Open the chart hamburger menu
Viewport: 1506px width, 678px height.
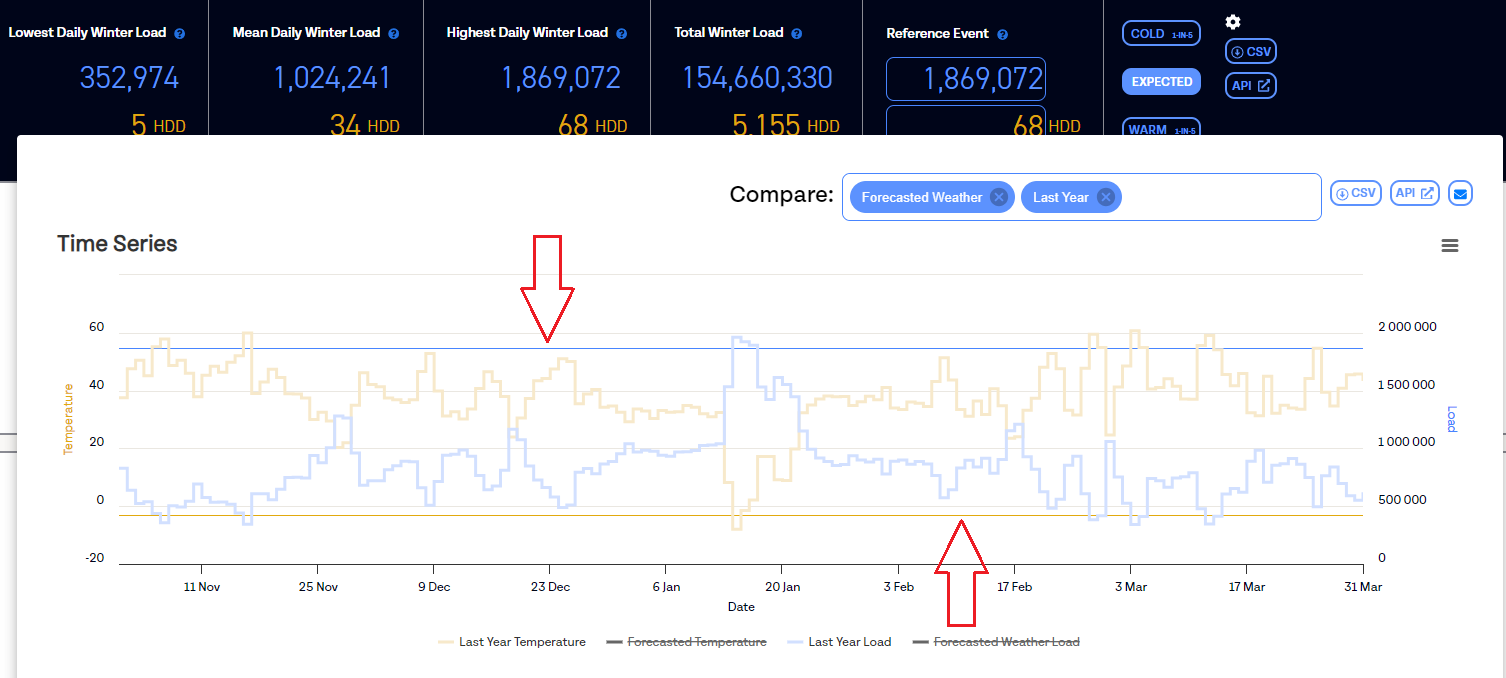pos(1450,246)
